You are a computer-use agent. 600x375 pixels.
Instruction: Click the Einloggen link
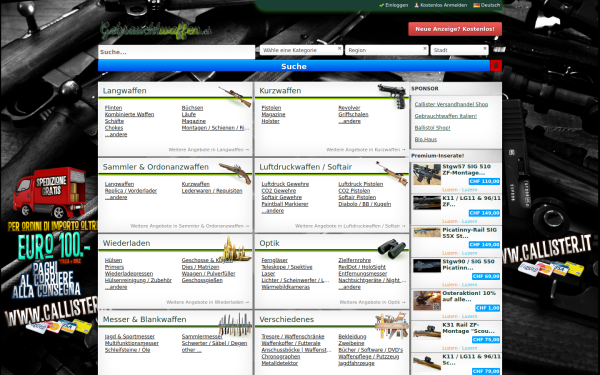394,5
